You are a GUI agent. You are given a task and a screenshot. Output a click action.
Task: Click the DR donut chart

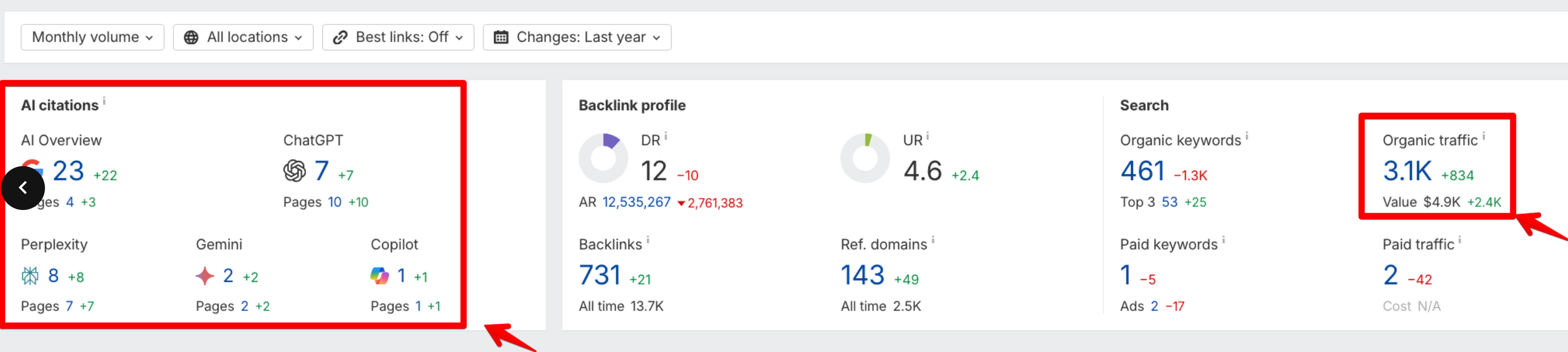tap(603, 158)
